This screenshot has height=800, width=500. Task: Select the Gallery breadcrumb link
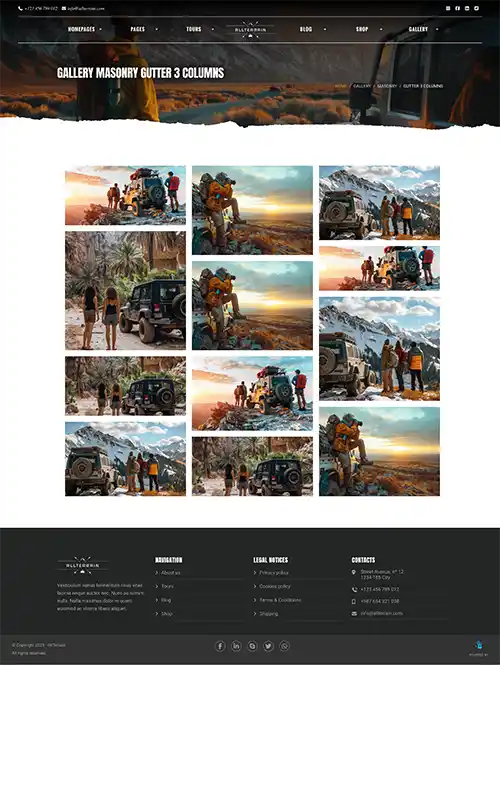click(x=362, y=86)
